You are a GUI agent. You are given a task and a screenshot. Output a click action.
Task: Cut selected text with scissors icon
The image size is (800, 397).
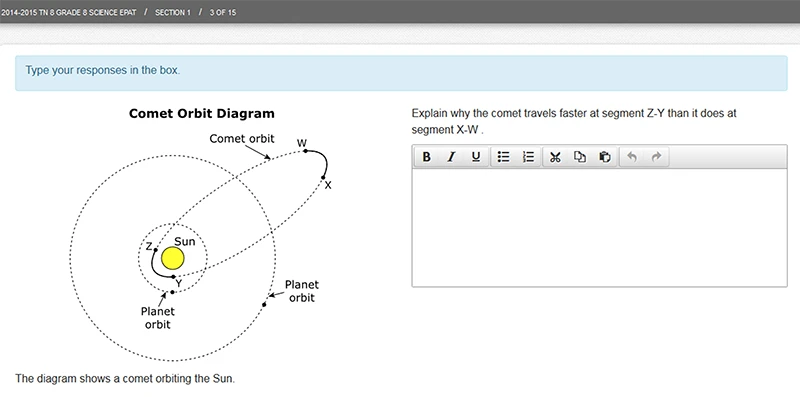point(555,157)
